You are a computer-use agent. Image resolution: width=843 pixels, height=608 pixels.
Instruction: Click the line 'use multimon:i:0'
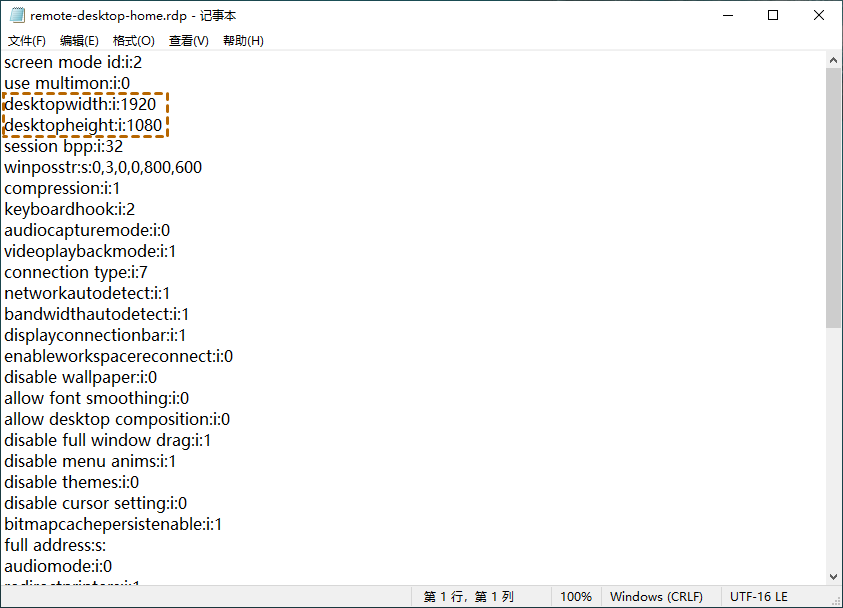[x=67, y=83]
